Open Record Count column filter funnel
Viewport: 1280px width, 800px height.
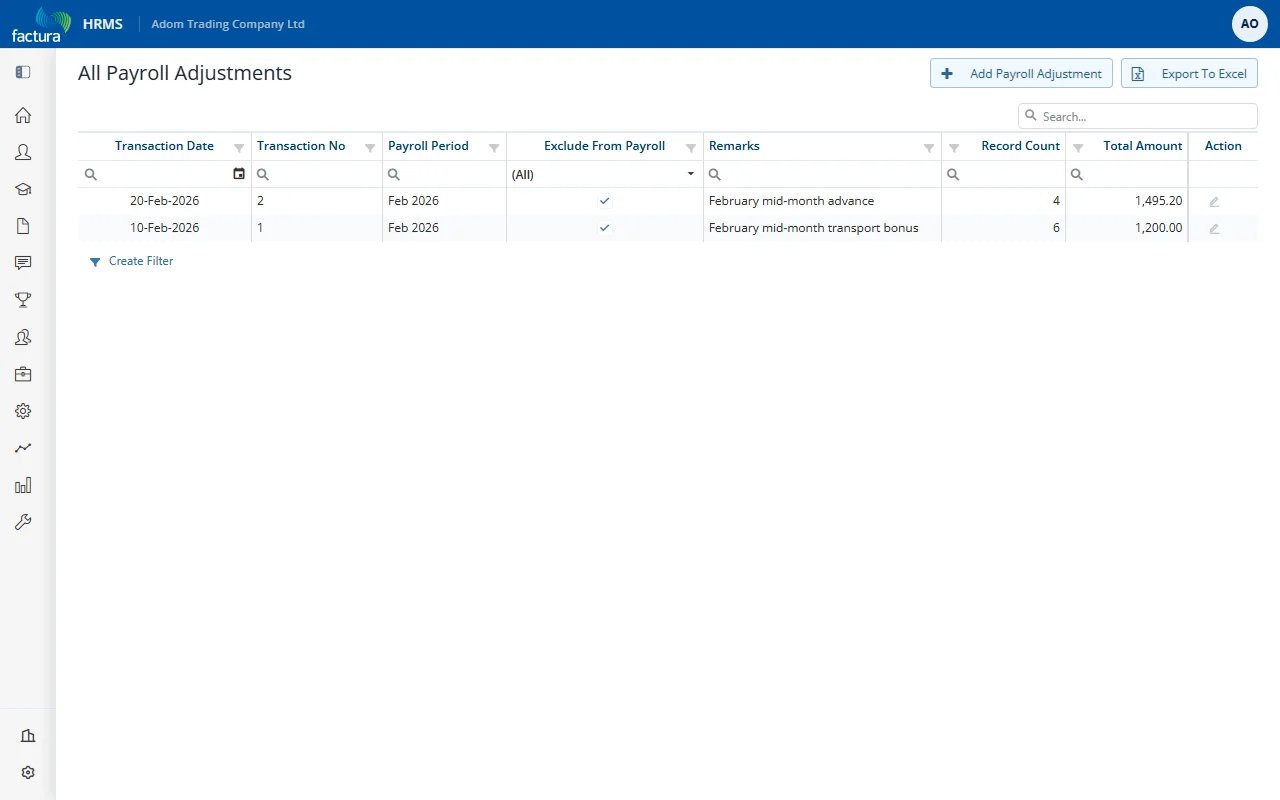954,148
